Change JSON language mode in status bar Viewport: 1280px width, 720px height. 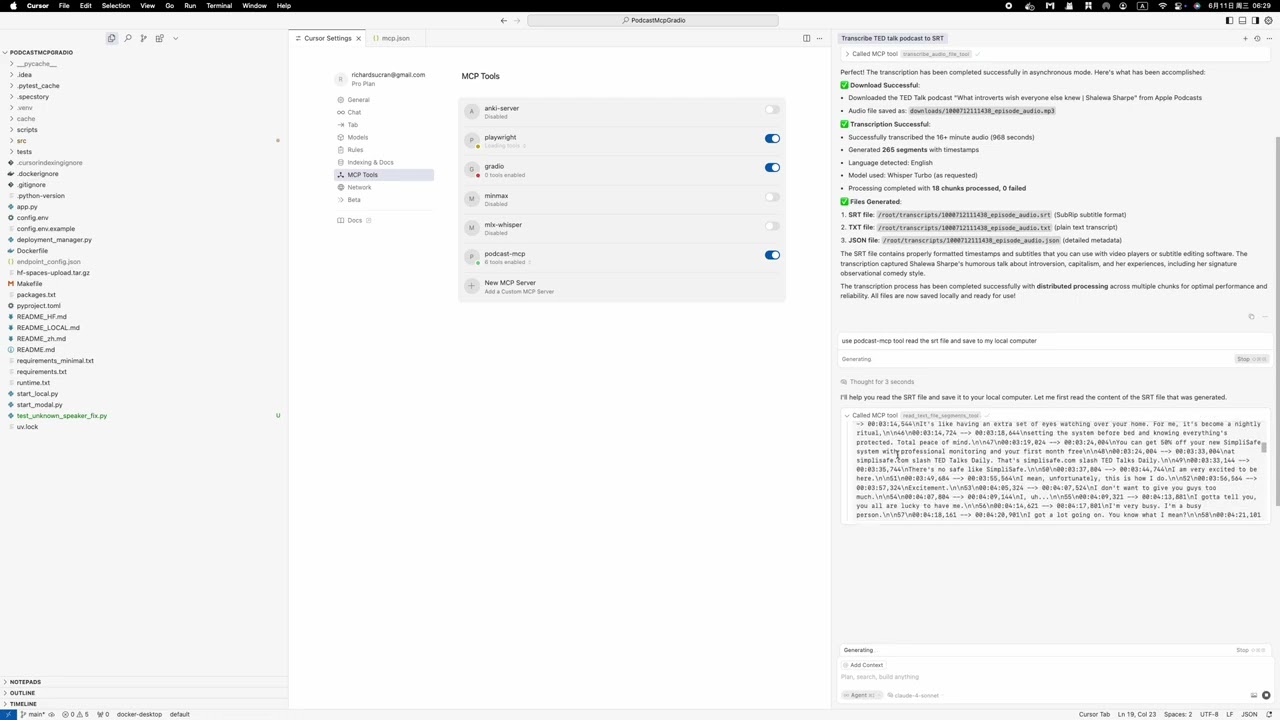1249,714
